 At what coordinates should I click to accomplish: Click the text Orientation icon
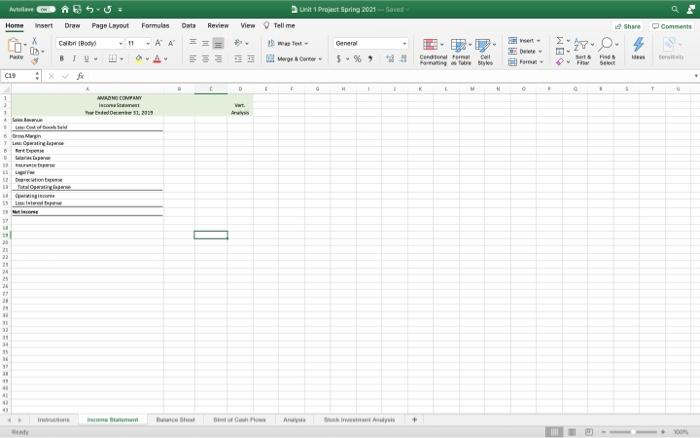click(x=238, y=43)
